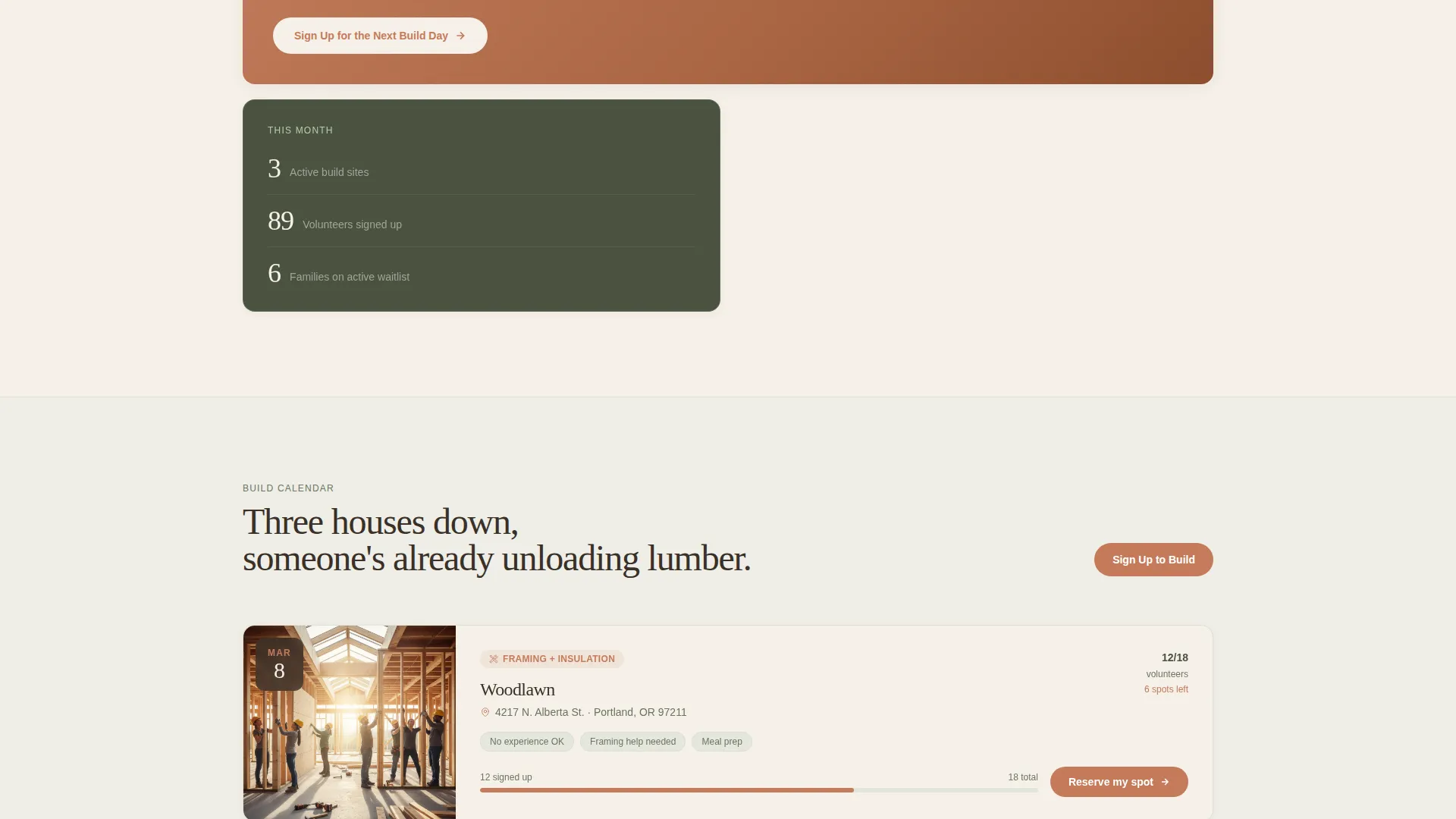Open the Woodlawn build site photo
1456x819 pixels.
tap(350, 722)
